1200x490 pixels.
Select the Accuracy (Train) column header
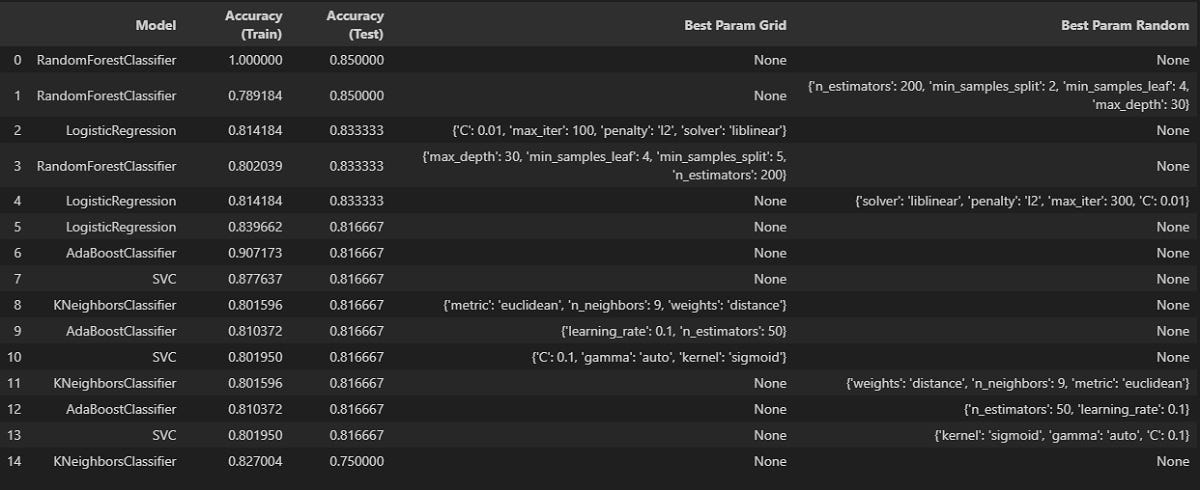tap(254, 25)
